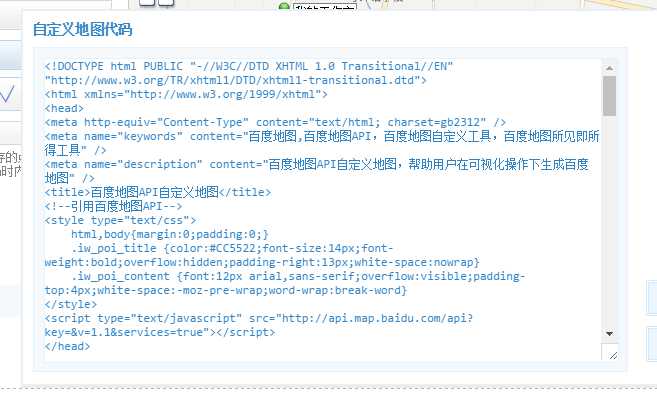Click the meta name="keywords" line

(x=322, y=136)
